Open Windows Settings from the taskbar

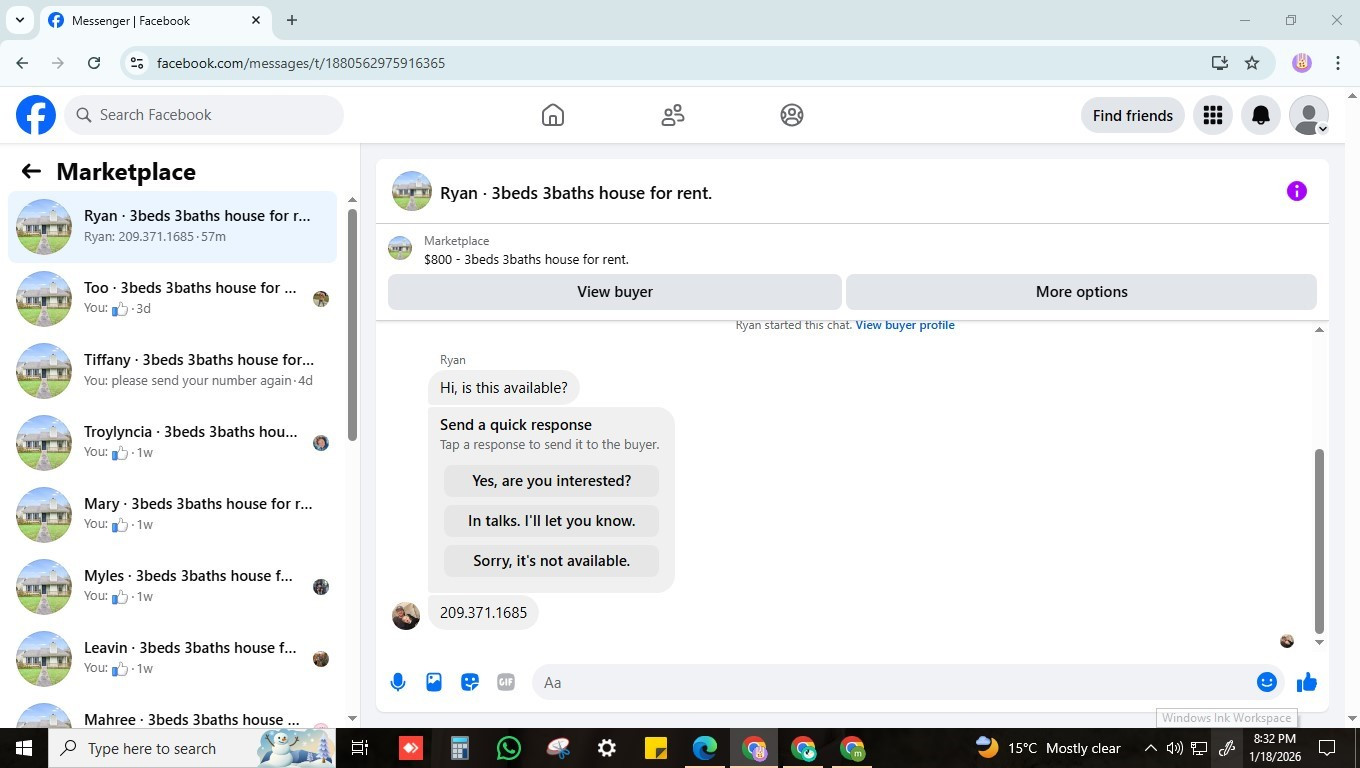(607, 748)
